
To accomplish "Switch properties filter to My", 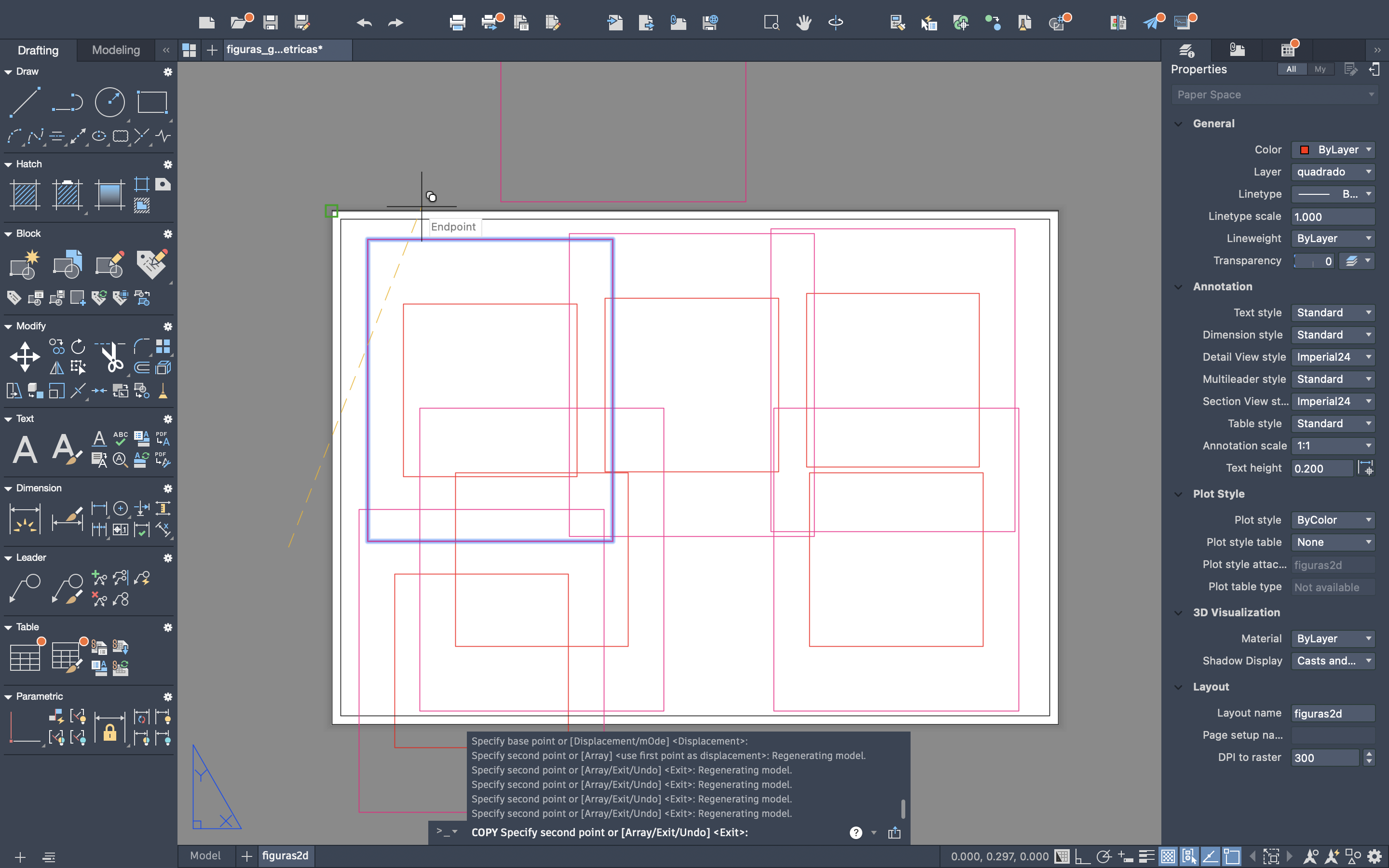I will click(1320, 69).
